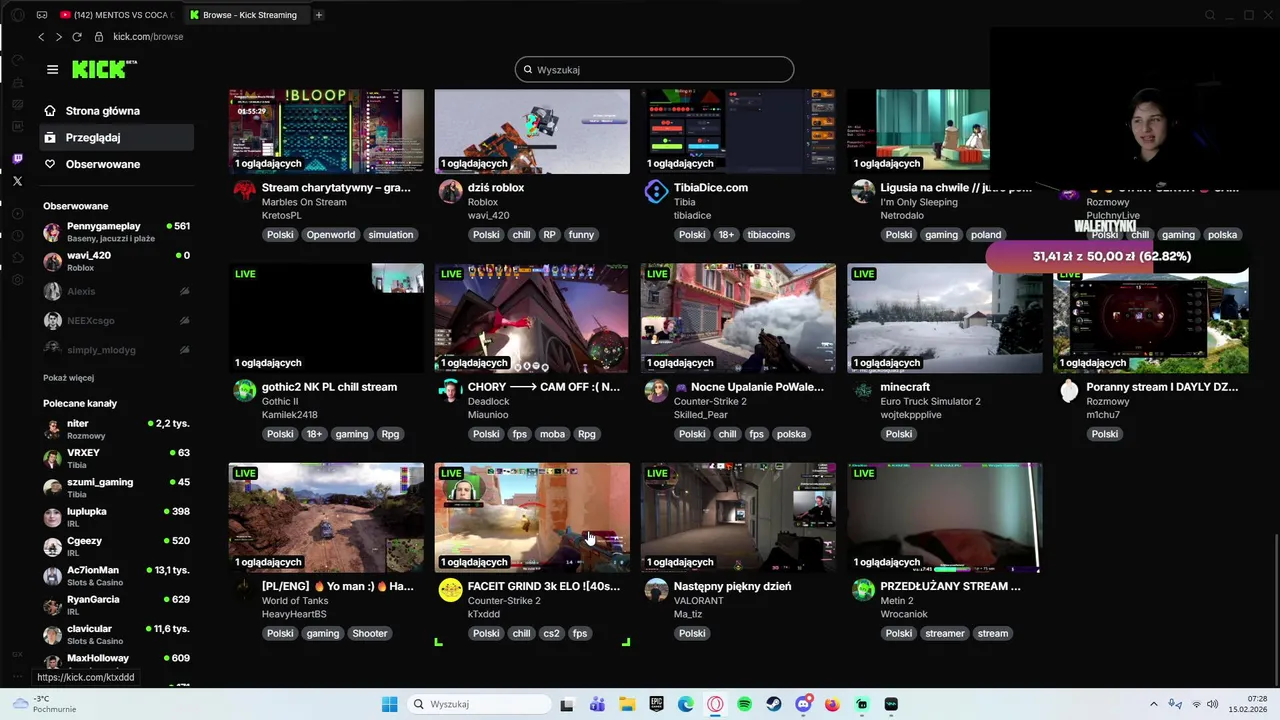Open the minecraft Euro Truck Simulator thumbnail
This screenshot has width=1280, height=720.
point(944,318)
